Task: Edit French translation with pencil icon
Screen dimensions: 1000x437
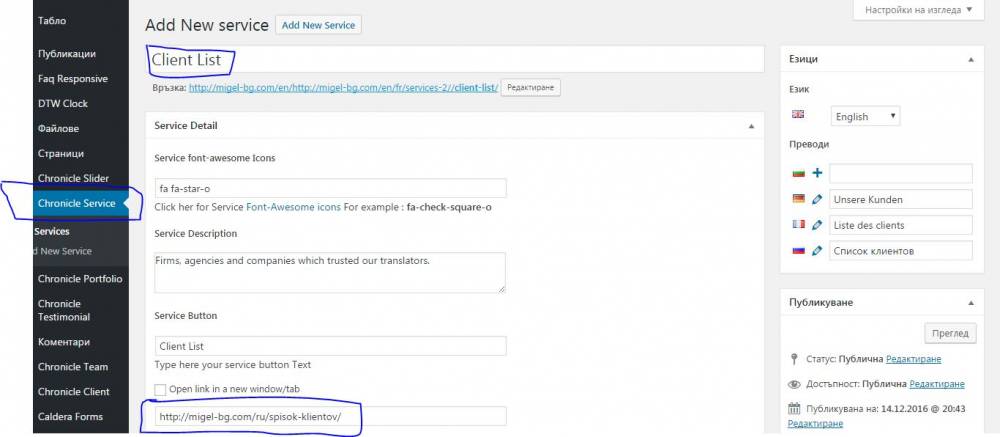Action: (x=817, y=225)
